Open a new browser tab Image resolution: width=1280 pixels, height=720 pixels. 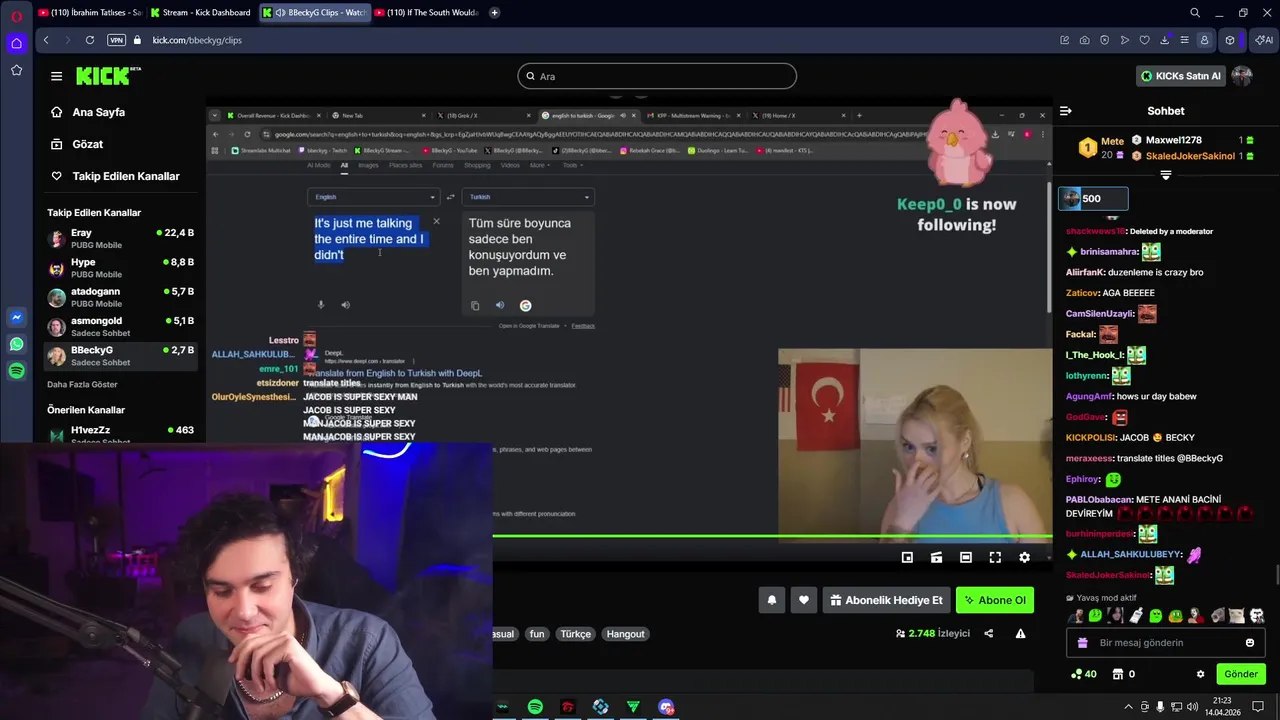click(x=495, y=13)
